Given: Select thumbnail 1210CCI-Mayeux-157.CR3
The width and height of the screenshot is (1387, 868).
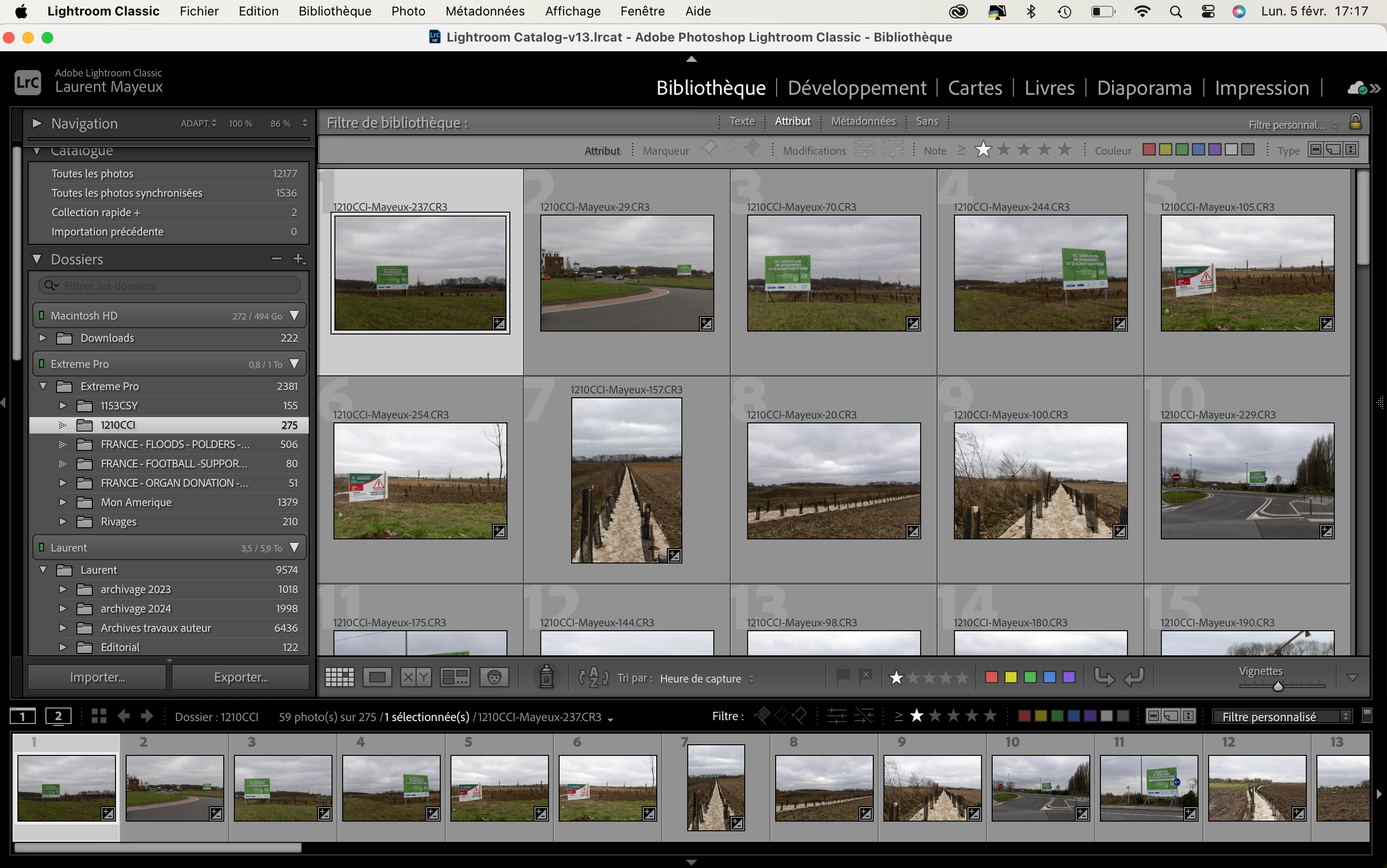Looking at the screenshot, I should [626, 480].
